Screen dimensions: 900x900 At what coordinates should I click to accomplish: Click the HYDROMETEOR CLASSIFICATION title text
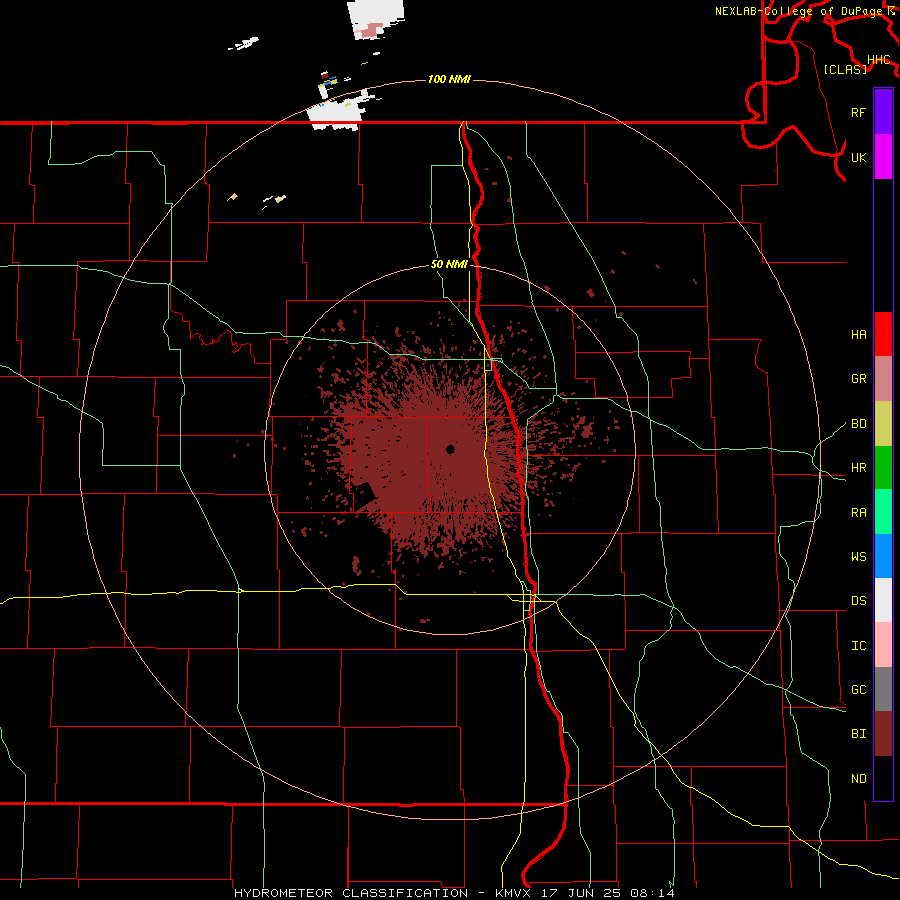tap(351, 893)
